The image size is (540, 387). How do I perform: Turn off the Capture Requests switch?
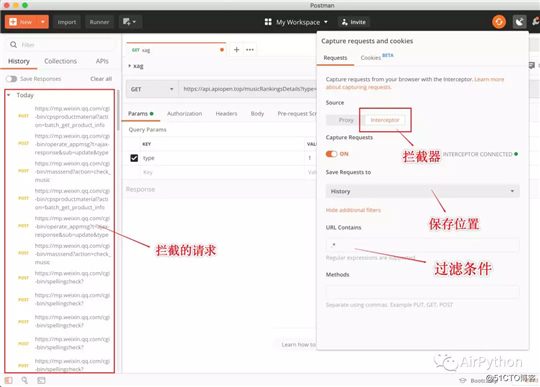331,154
